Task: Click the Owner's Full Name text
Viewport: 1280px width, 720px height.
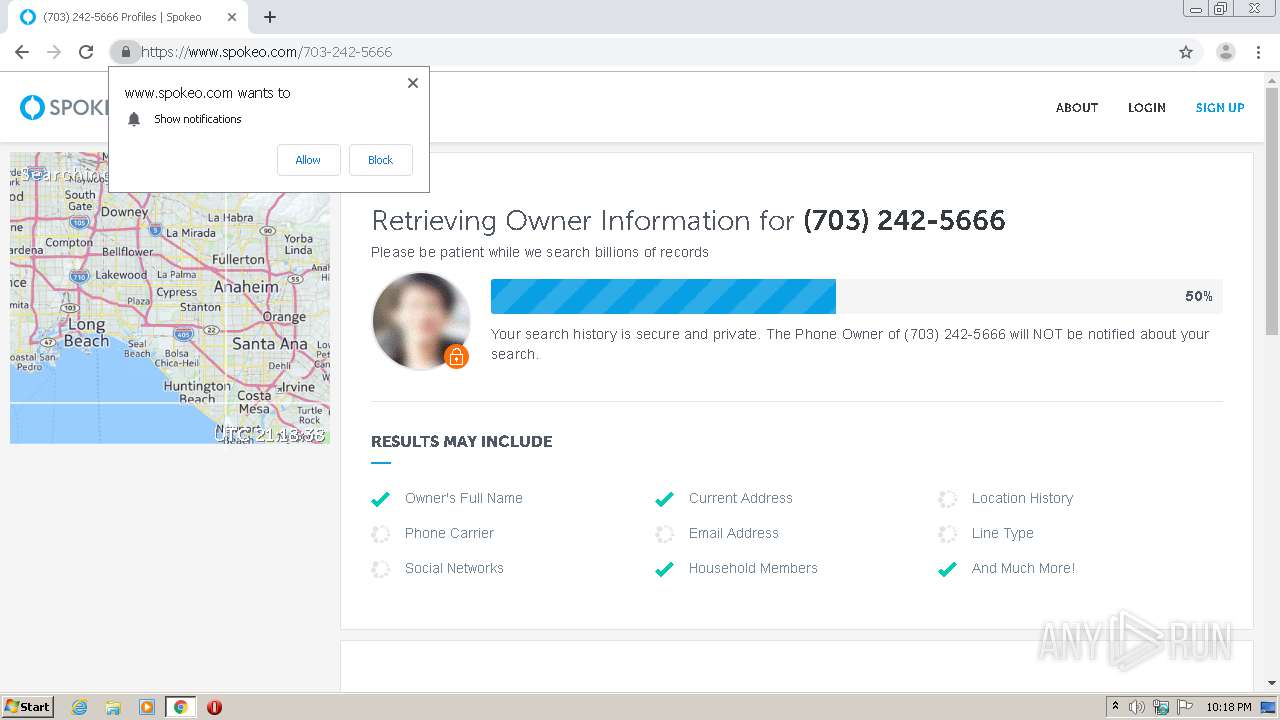Action: pyautogui.click(x=464, y=498)
